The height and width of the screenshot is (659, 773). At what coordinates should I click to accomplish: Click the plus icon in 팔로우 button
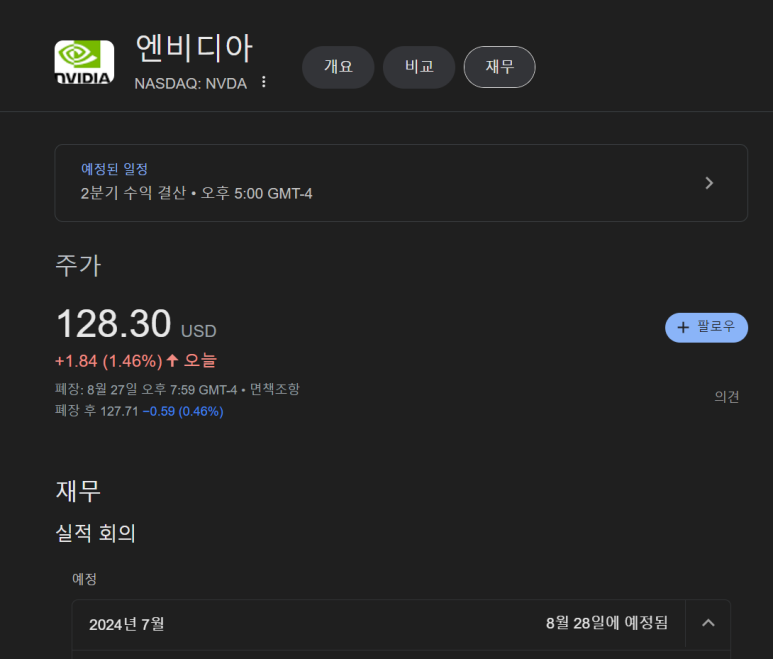[683, 327]
